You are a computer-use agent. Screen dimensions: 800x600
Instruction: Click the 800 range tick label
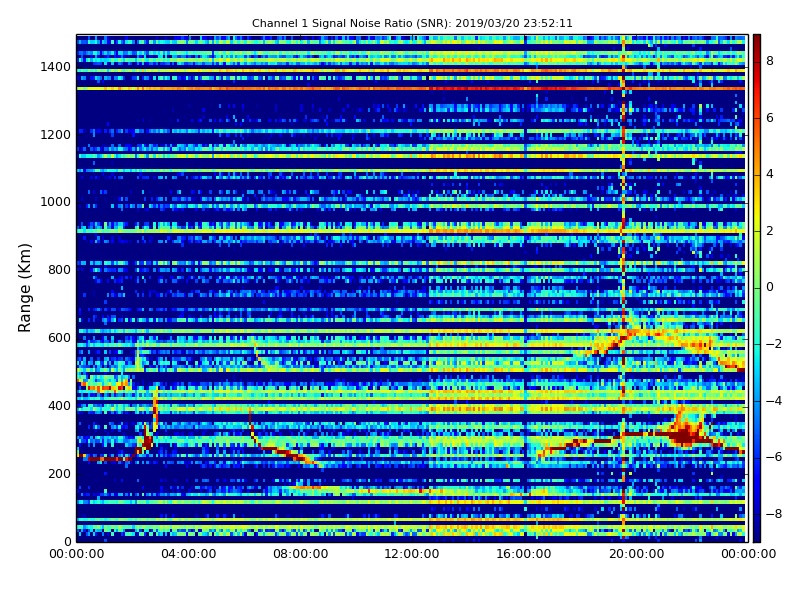pos(59,270)
